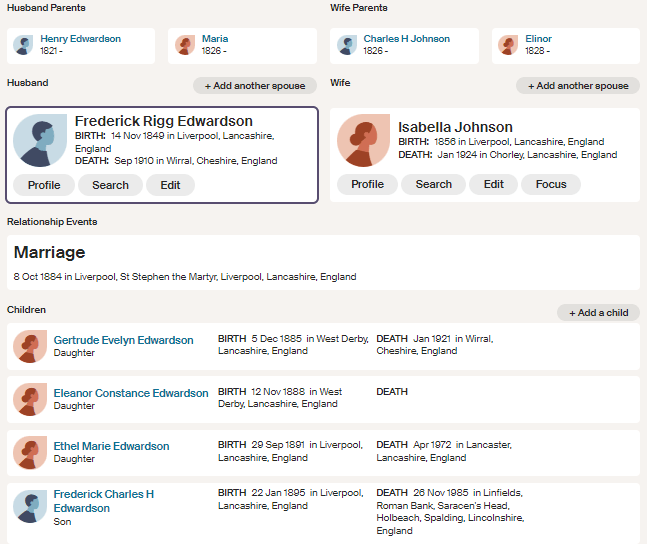This screenshot has height=544, width=647.
Task: Edit Frederick Rigg Edwardson's details
Action: pos(170,185)
